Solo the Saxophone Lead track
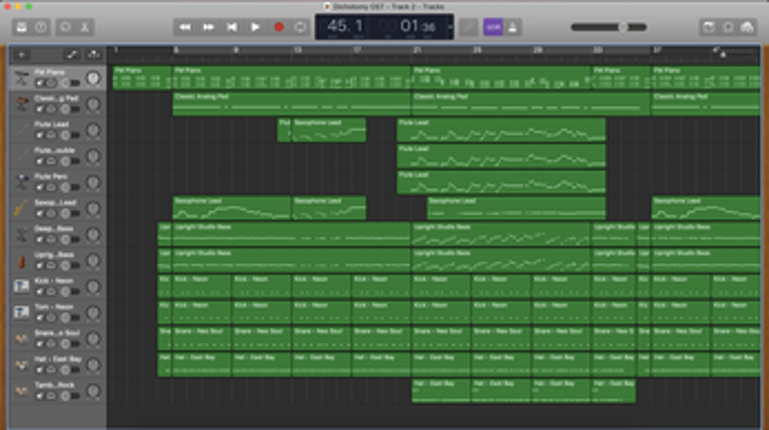The height and width of the screenshot is (430, 769). point(51,214)
